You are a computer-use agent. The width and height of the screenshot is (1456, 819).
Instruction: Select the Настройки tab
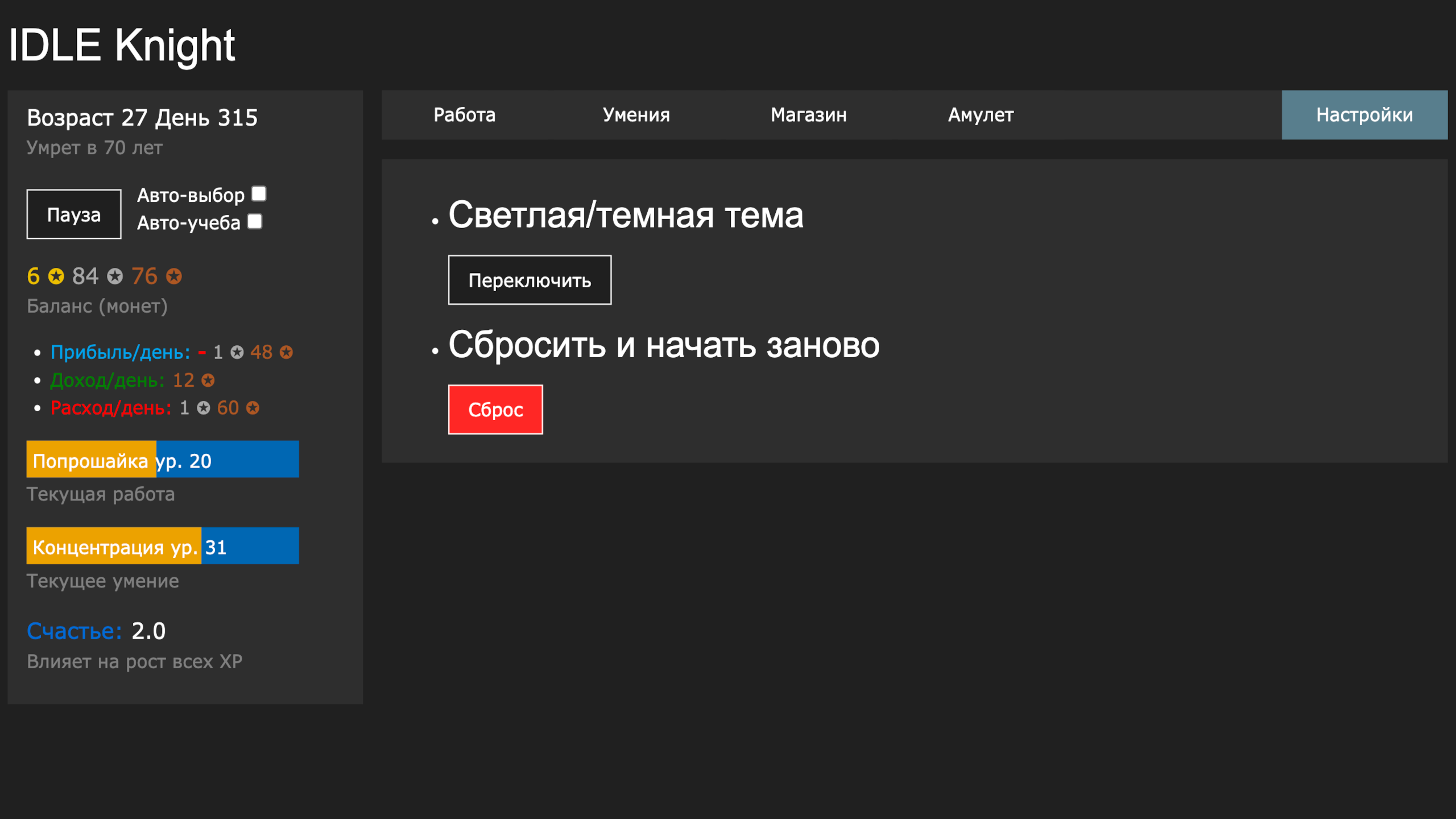click(x=1364, y=115)
